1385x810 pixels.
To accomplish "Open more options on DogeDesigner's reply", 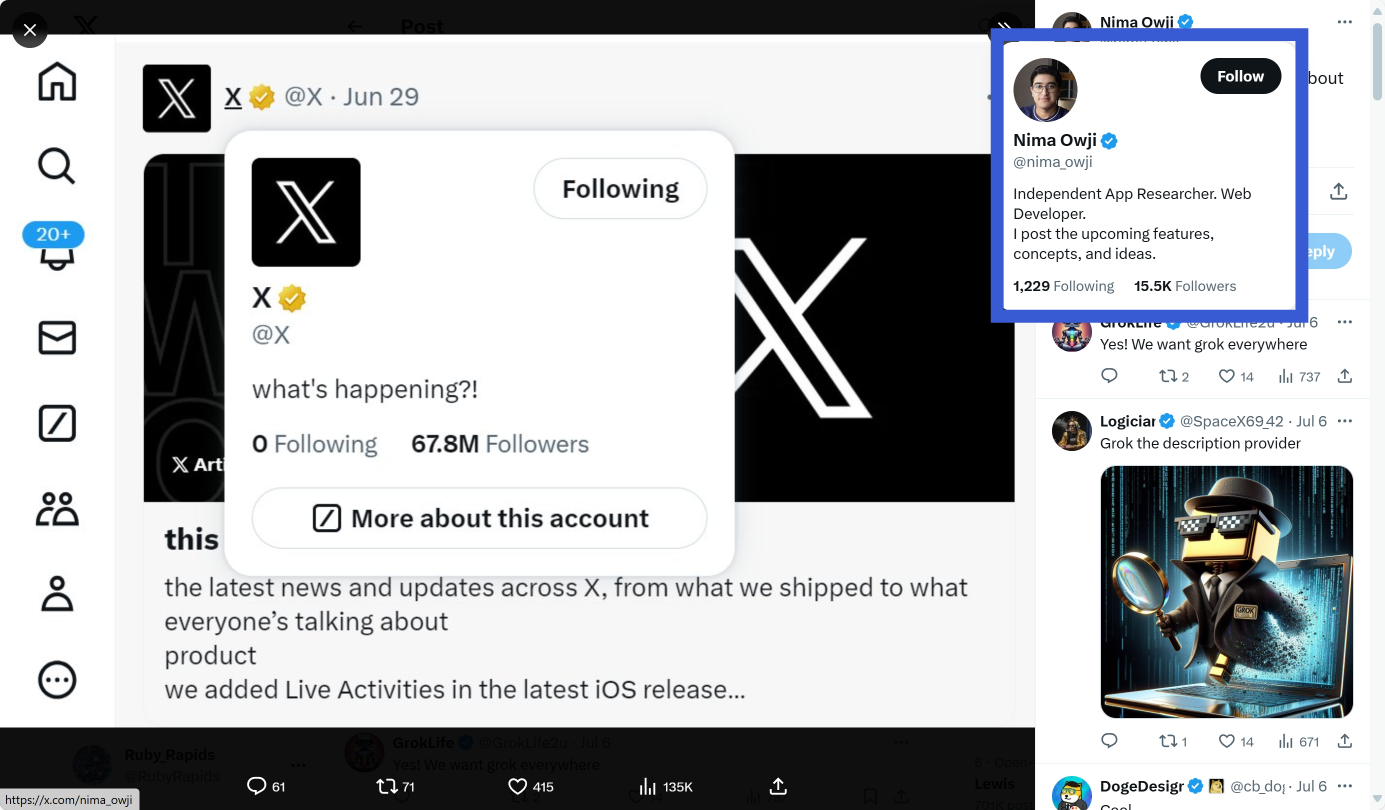I will [x=1344, y=786].
